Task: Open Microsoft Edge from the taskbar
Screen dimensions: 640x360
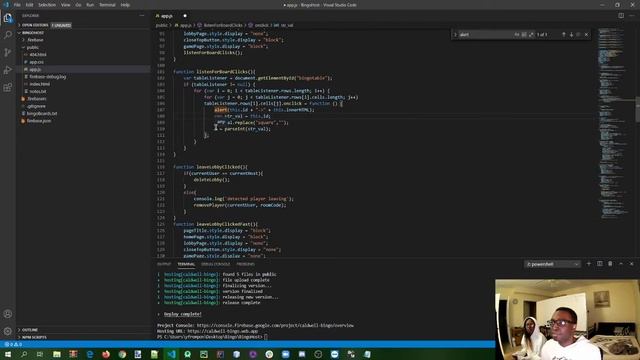Action: point(89,354)
